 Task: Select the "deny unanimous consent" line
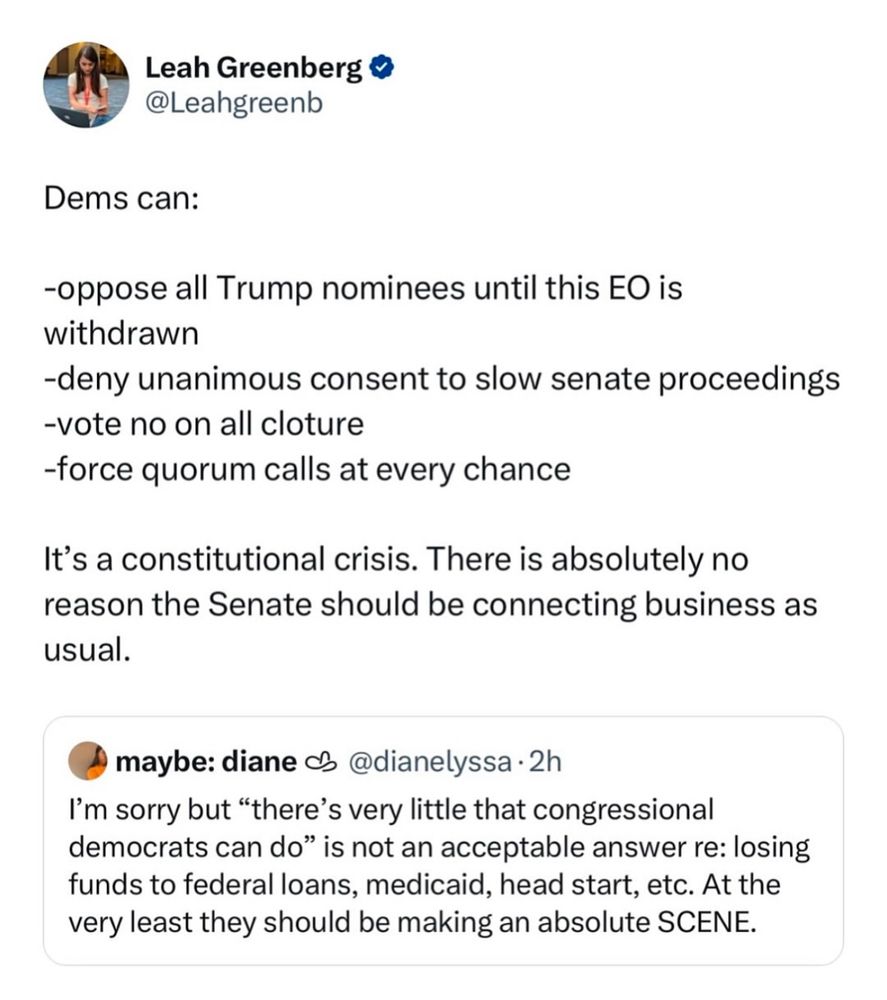pos(440,379)
